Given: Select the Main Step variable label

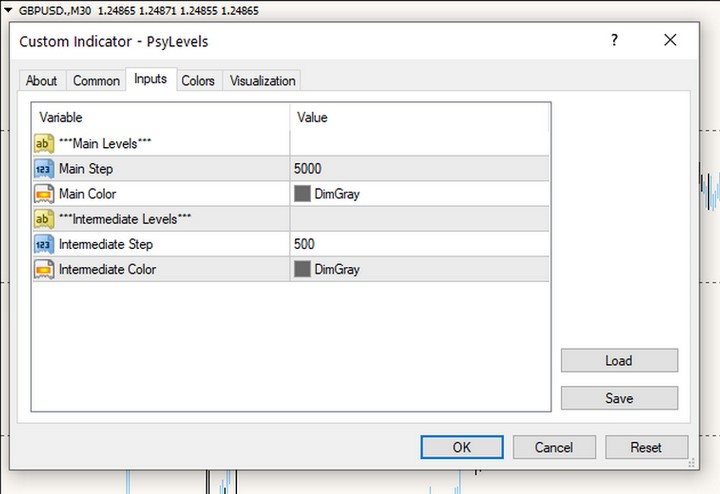Looking at the screenshot, I should [86, 169].
